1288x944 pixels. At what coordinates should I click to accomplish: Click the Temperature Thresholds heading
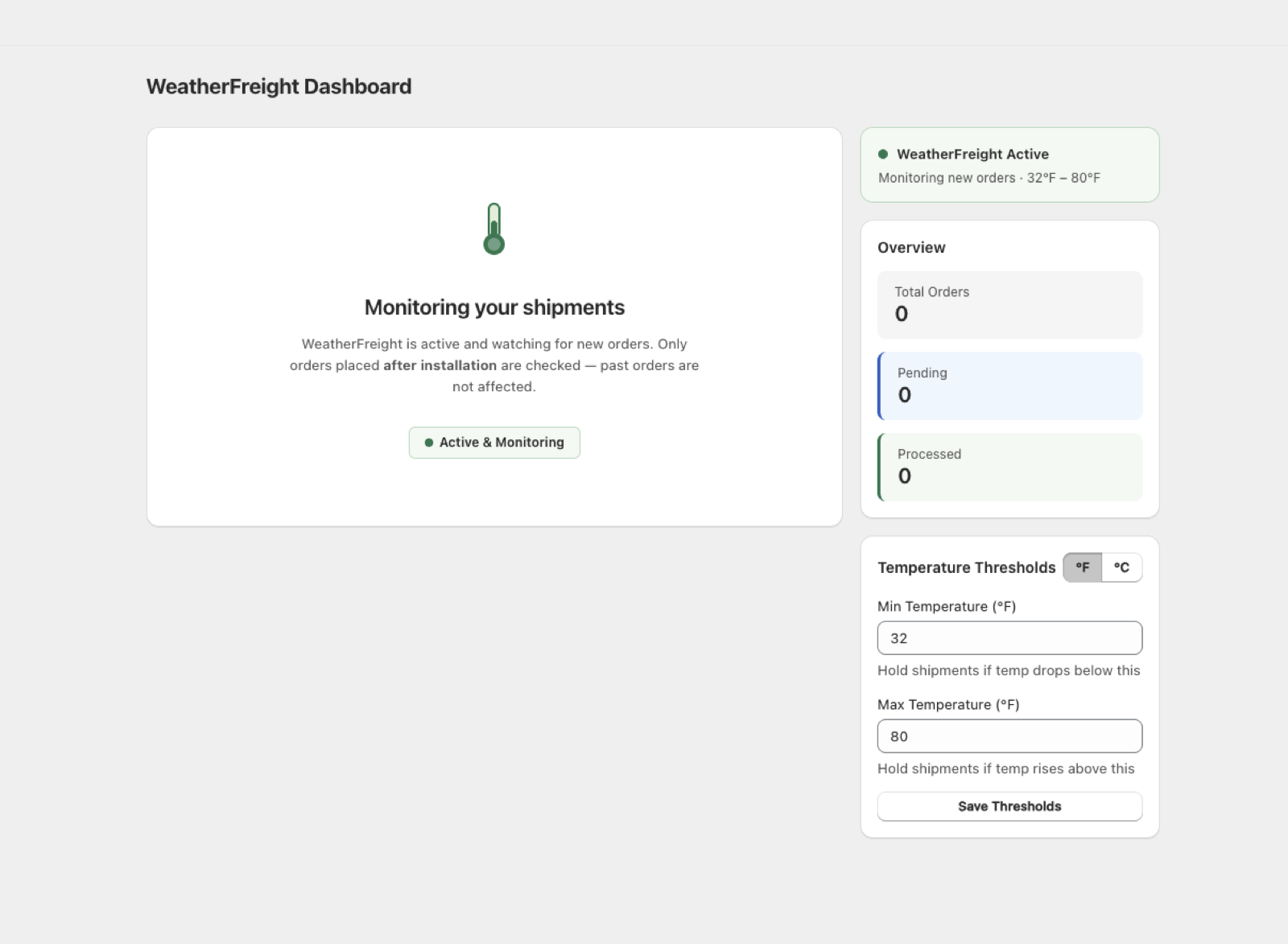(966, 567)
